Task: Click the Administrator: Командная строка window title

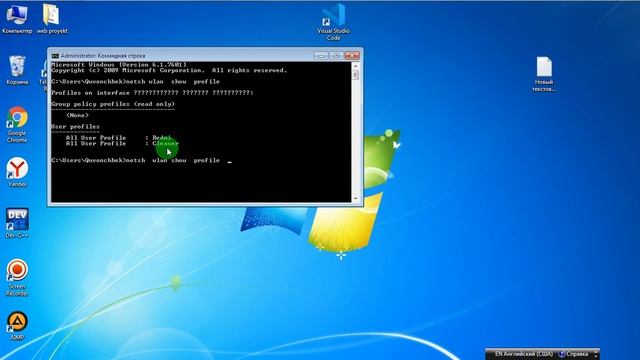Action: coord(103,56)
